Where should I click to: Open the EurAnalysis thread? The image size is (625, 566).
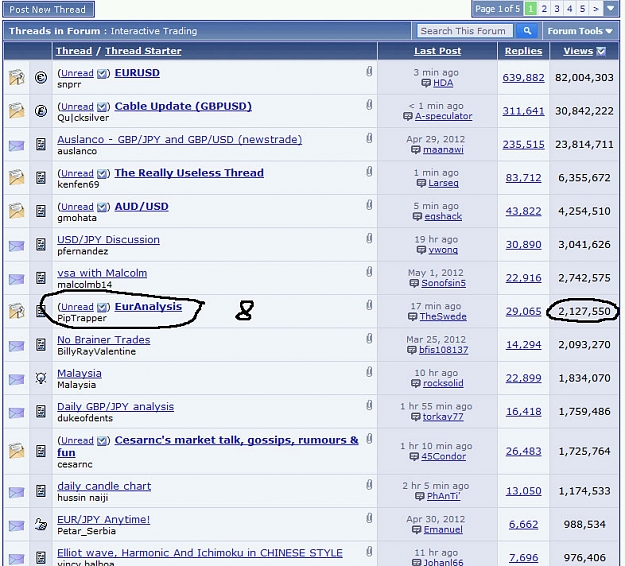(x=148, y=306)
